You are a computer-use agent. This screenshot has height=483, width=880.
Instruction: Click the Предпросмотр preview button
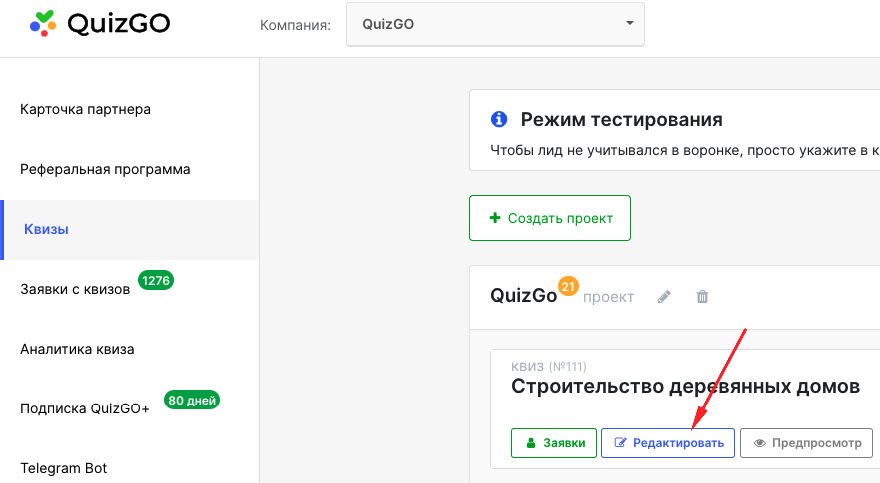tap(806, 443)
